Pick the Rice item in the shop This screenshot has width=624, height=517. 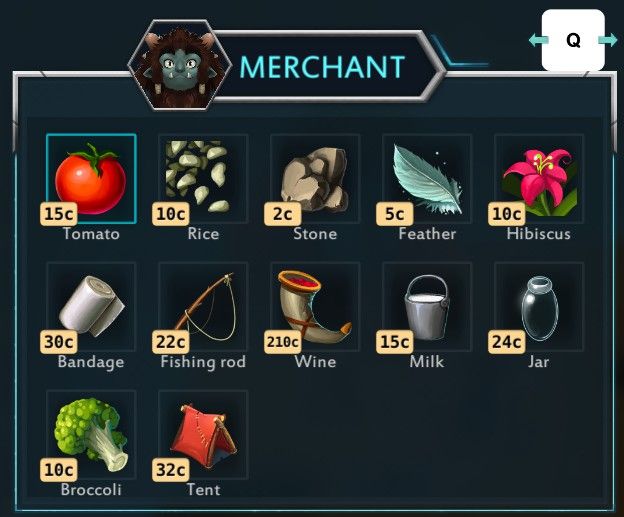(203, 179)
